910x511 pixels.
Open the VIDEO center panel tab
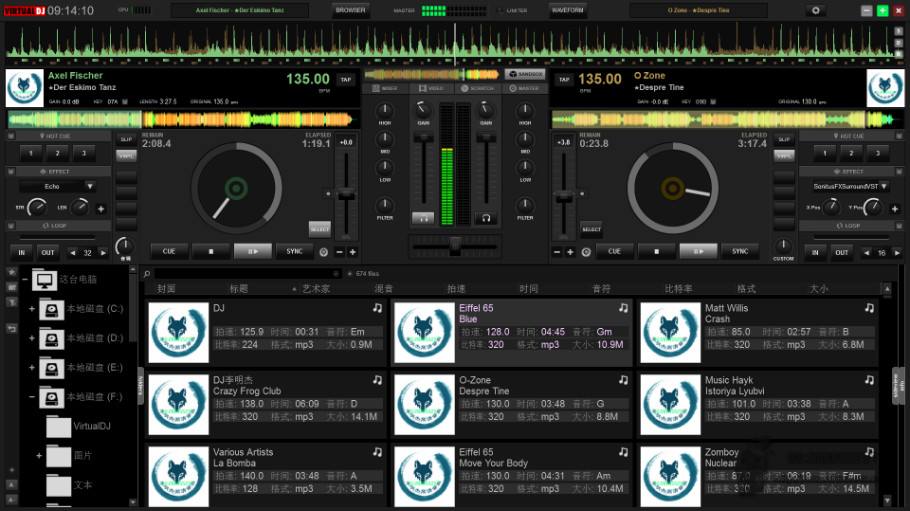(x=431, y=88)
